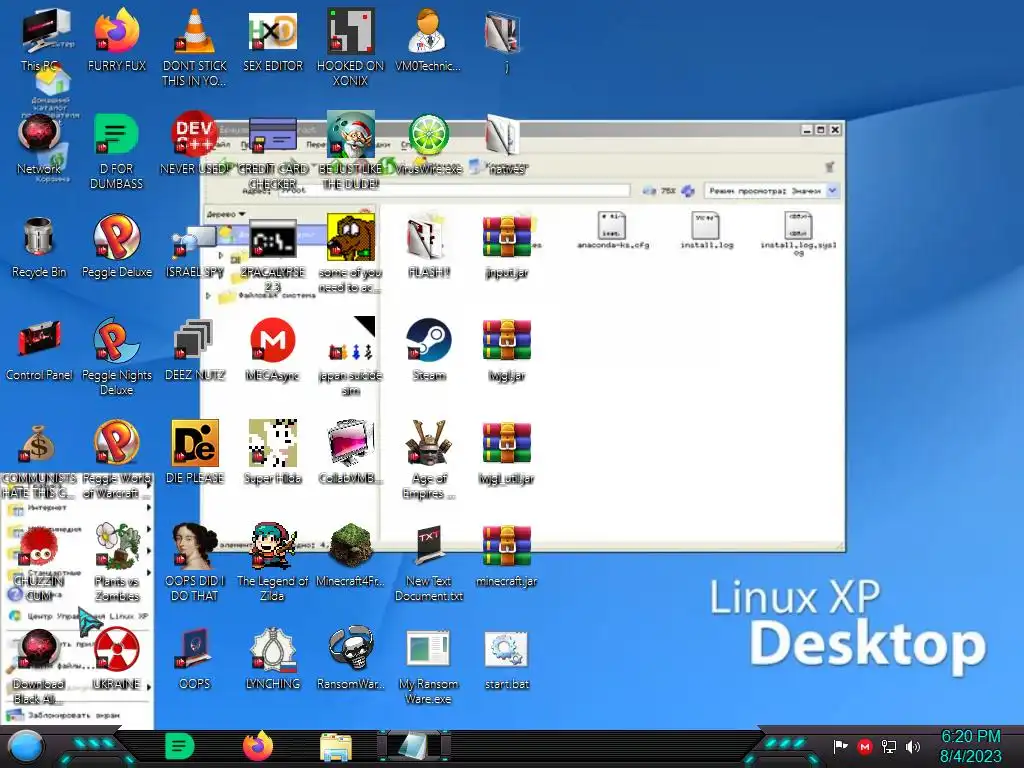Select anaconda-ks.cfg in file manager
The width and height of the screenshot is (1024, 768).
(613, 230)
